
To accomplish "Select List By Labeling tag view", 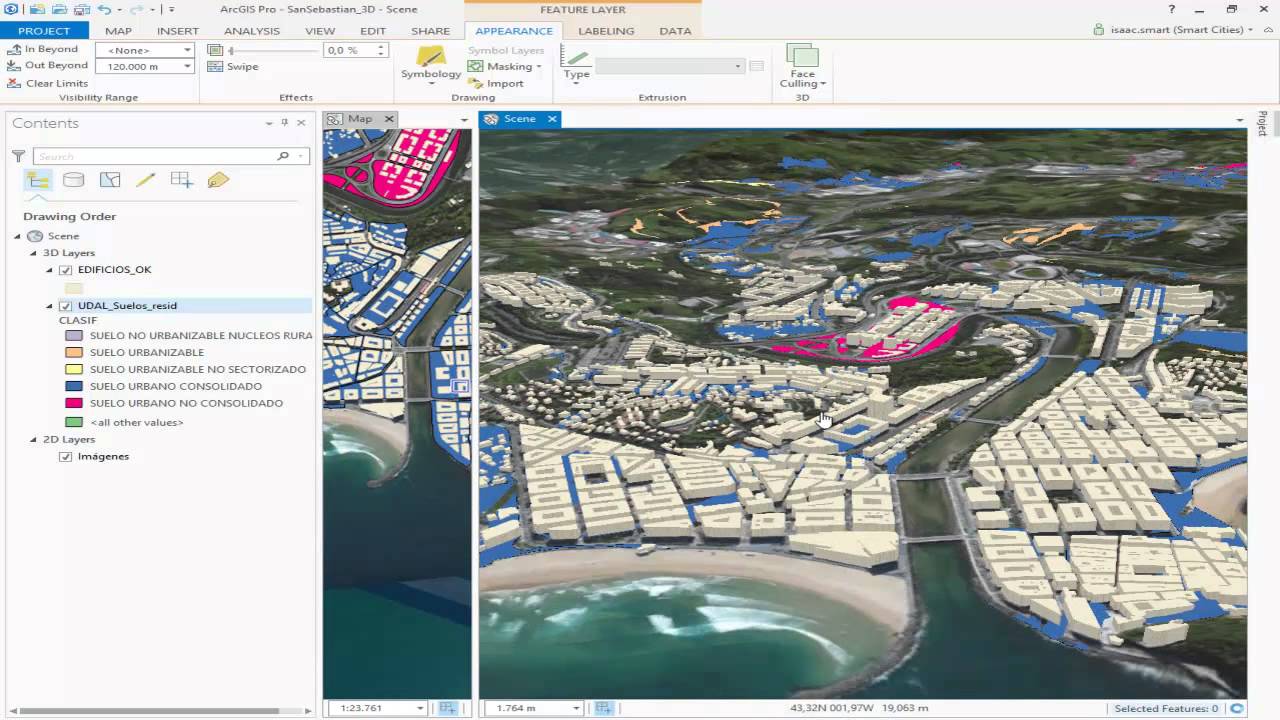I will pyautogui.click(x=218, y=180).
